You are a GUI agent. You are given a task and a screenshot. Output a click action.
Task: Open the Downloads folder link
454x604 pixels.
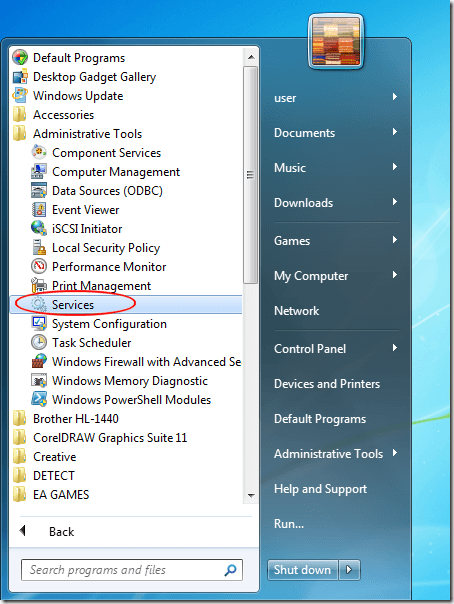point(303,203)
